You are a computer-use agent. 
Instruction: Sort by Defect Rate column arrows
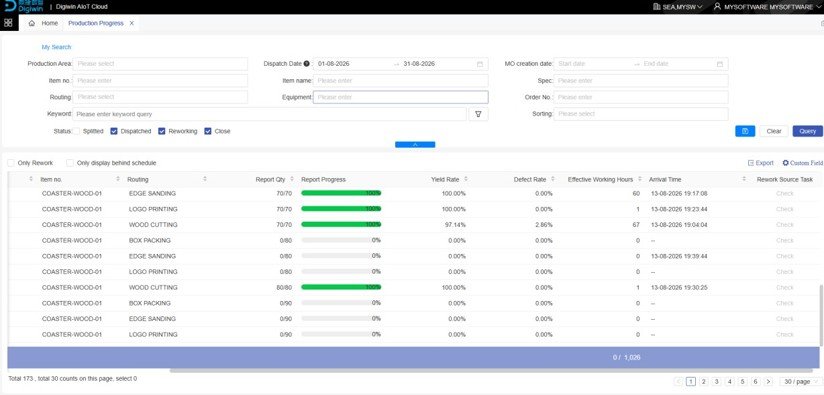coord(553,180)
